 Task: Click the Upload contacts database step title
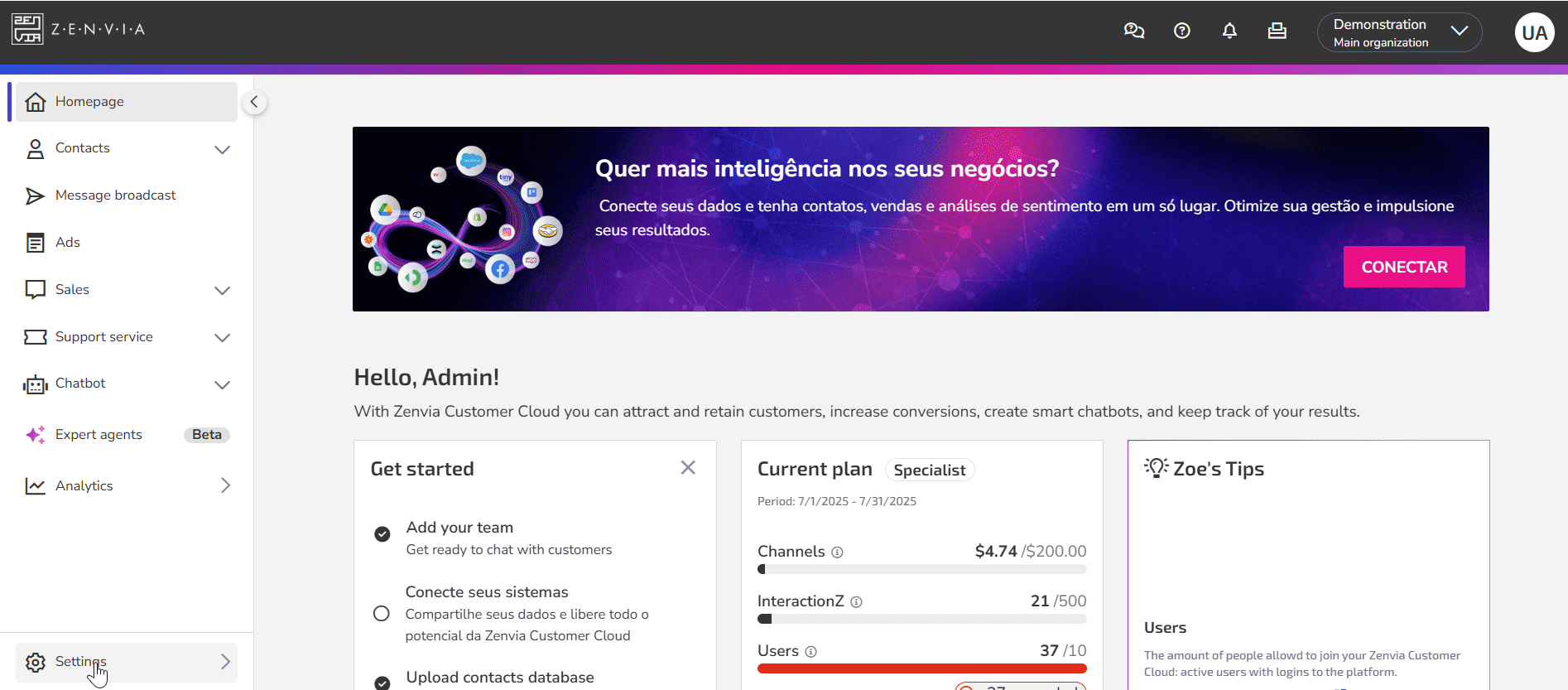[x=500, y=678]
